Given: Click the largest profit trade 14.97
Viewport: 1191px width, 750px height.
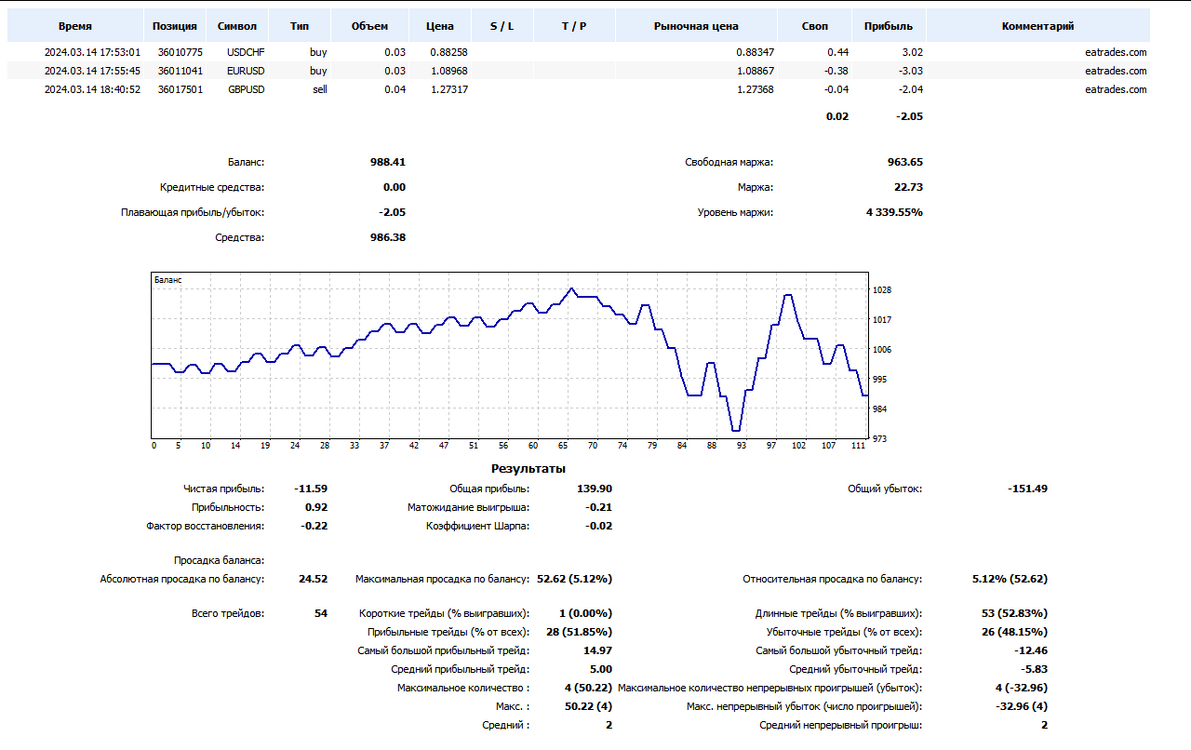Looking at the screenshot, I should [x=598, y=650].
